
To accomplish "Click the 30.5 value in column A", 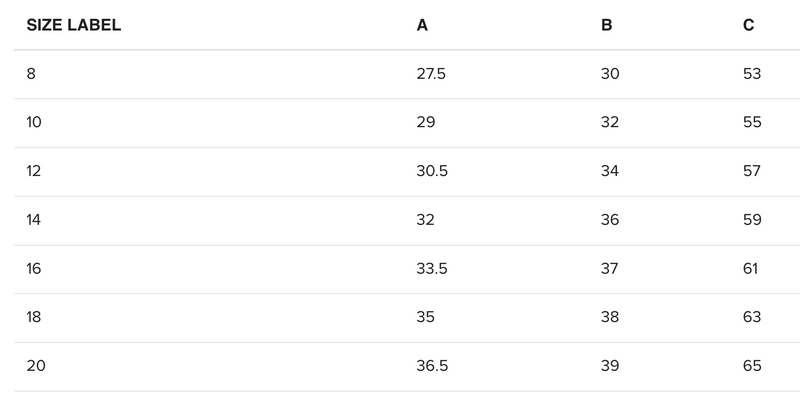I will [432, 171].
